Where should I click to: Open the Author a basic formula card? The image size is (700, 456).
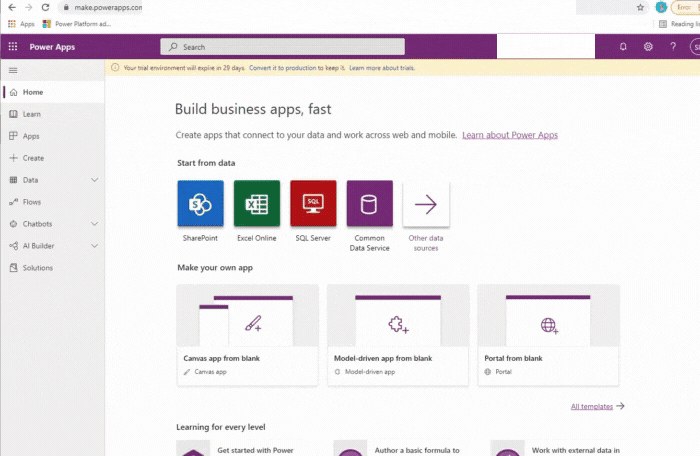pos(398,448)
